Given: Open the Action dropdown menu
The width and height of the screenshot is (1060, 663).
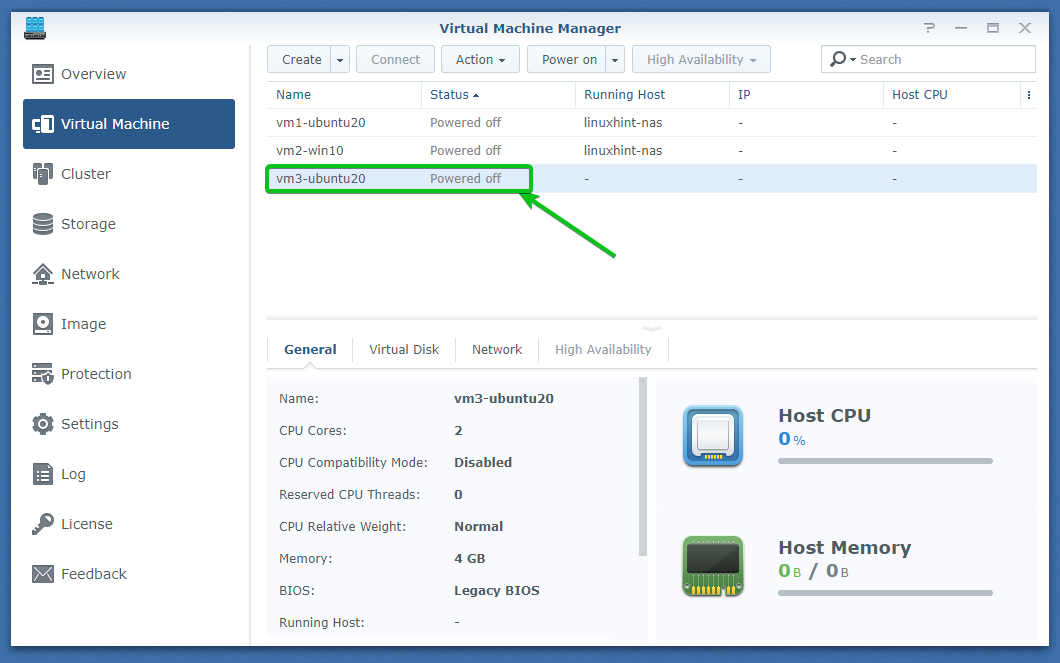Looking at the screenshot, I should [x=480, y=60].
